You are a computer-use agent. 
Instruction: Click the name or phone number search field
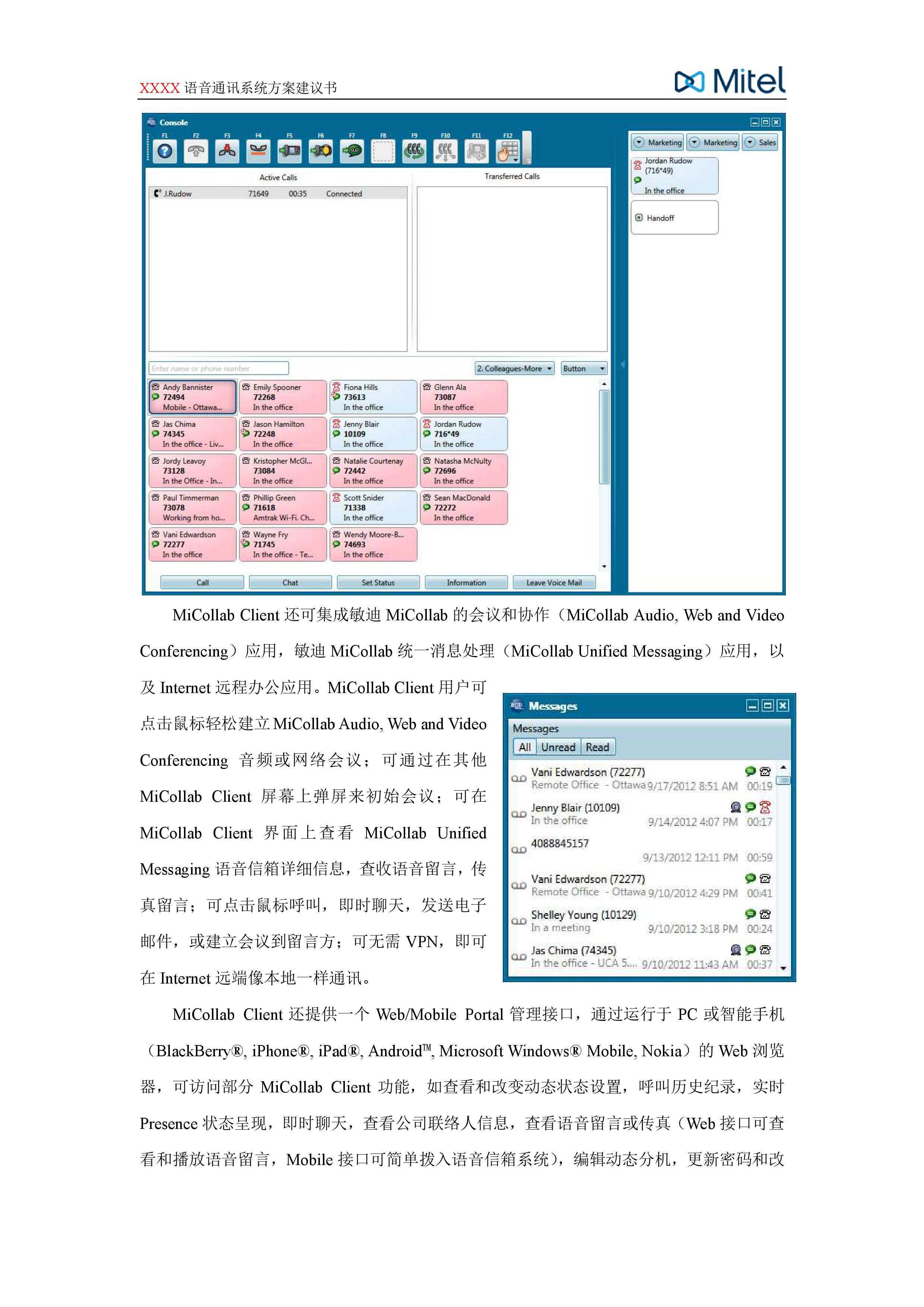(219, 368)
